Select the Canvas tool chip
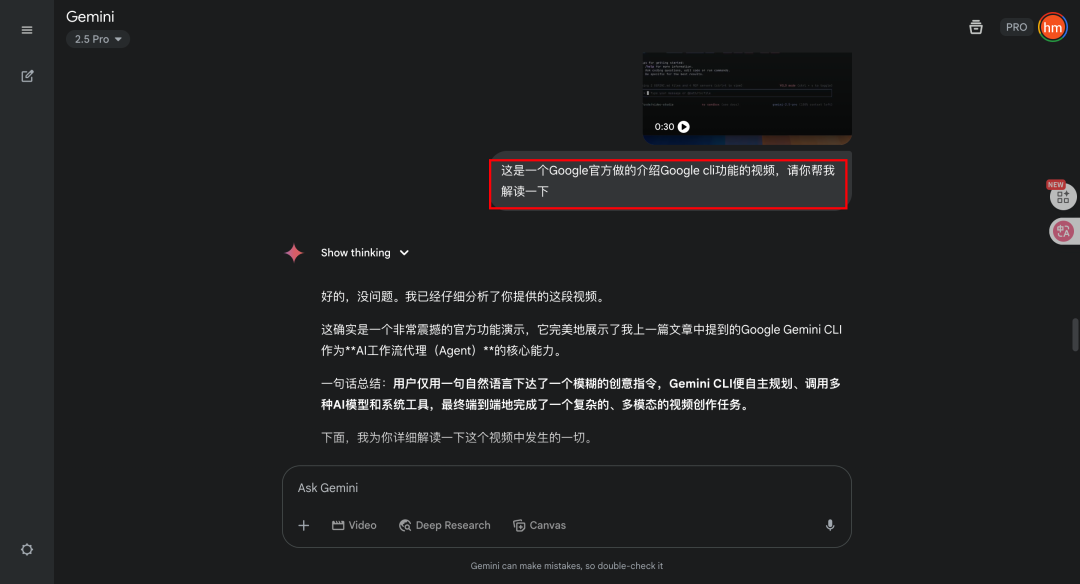Viewport: 1080px width, 584px height. (539, 525)
